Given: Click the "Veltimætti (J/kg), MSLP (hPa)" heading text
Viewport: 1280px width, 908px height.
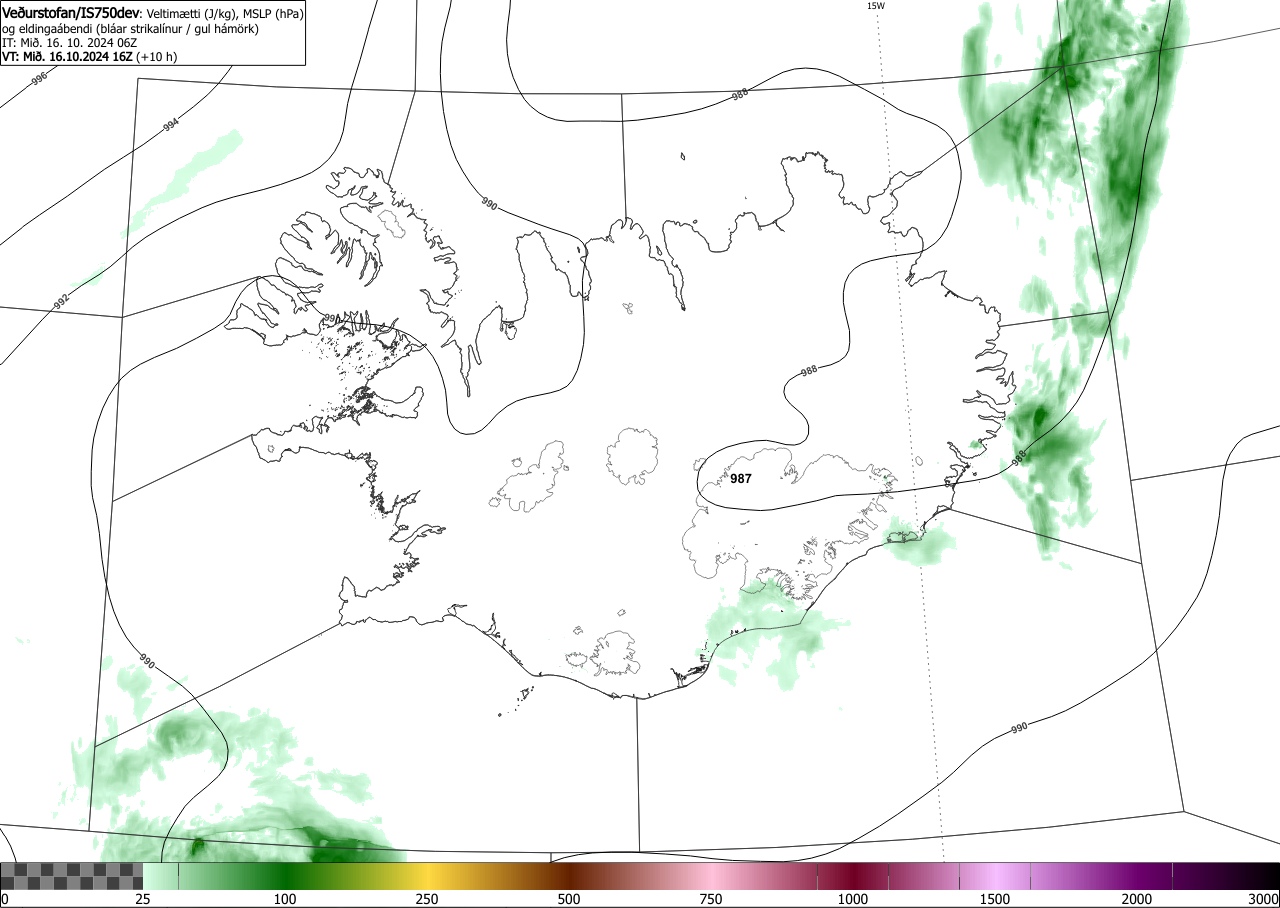Looking at the screenshot, I should pos(223,14).
